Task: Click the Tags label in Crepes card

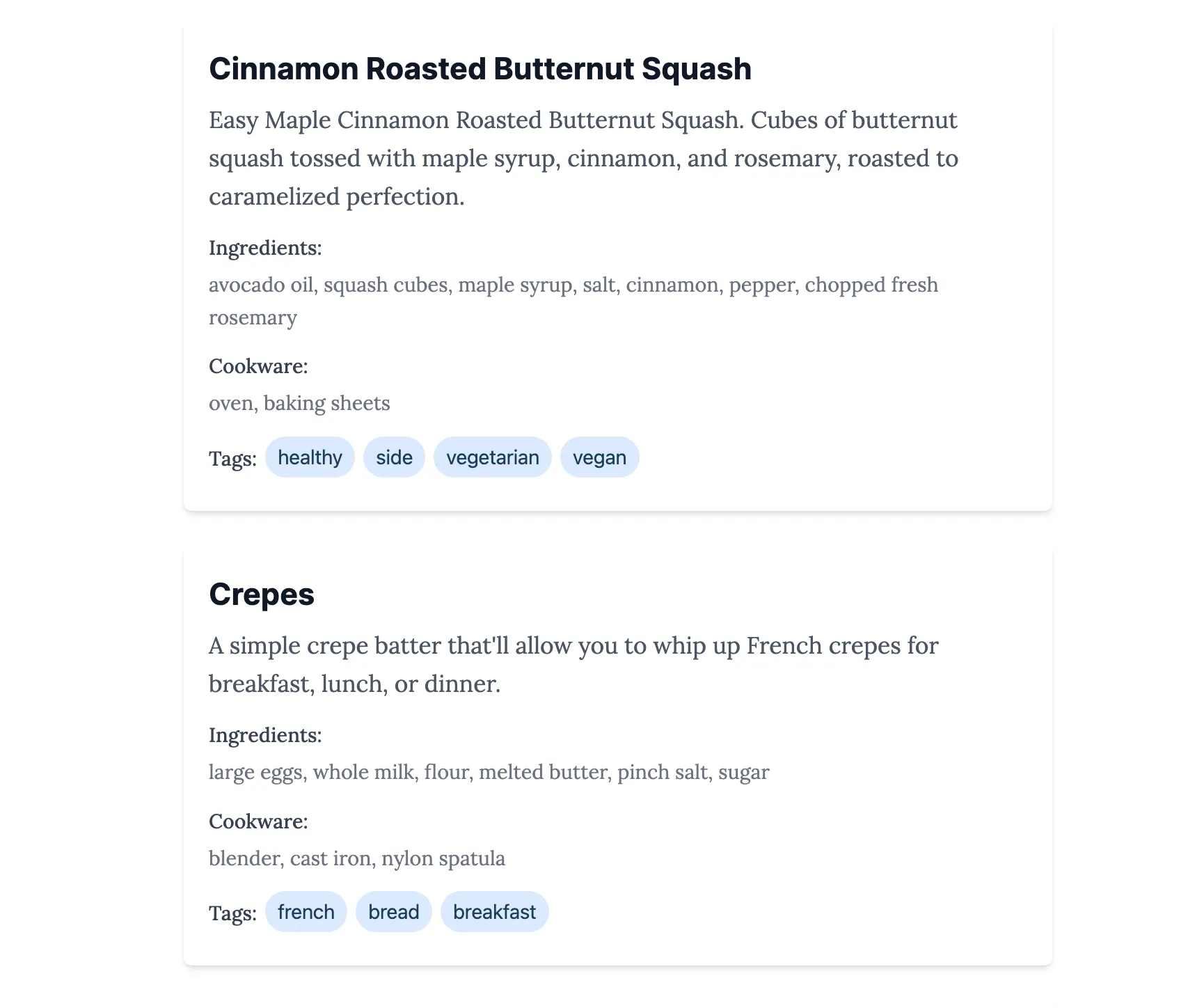Action: [x=232, y=913]
